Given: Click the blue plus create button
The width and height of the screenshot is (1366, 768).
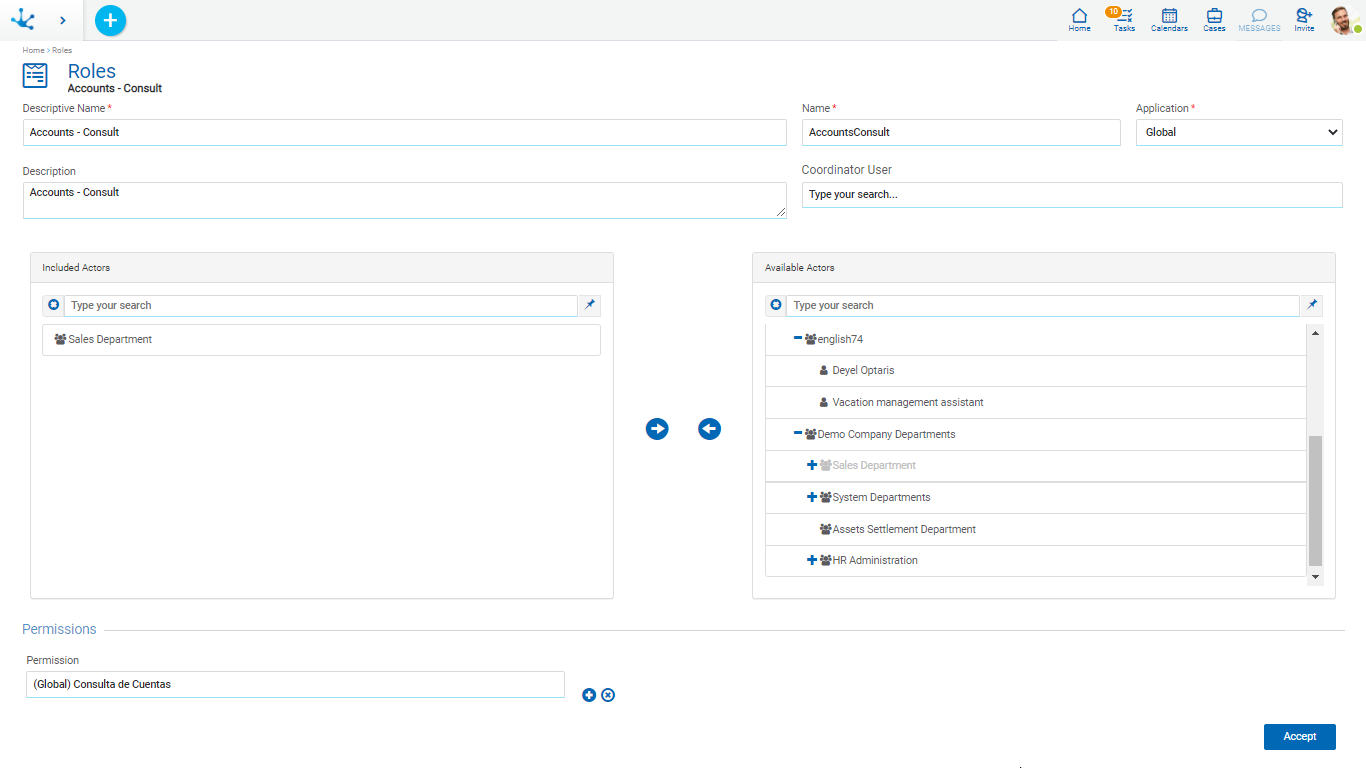Looking at the screenshot, I should (110, 20).
